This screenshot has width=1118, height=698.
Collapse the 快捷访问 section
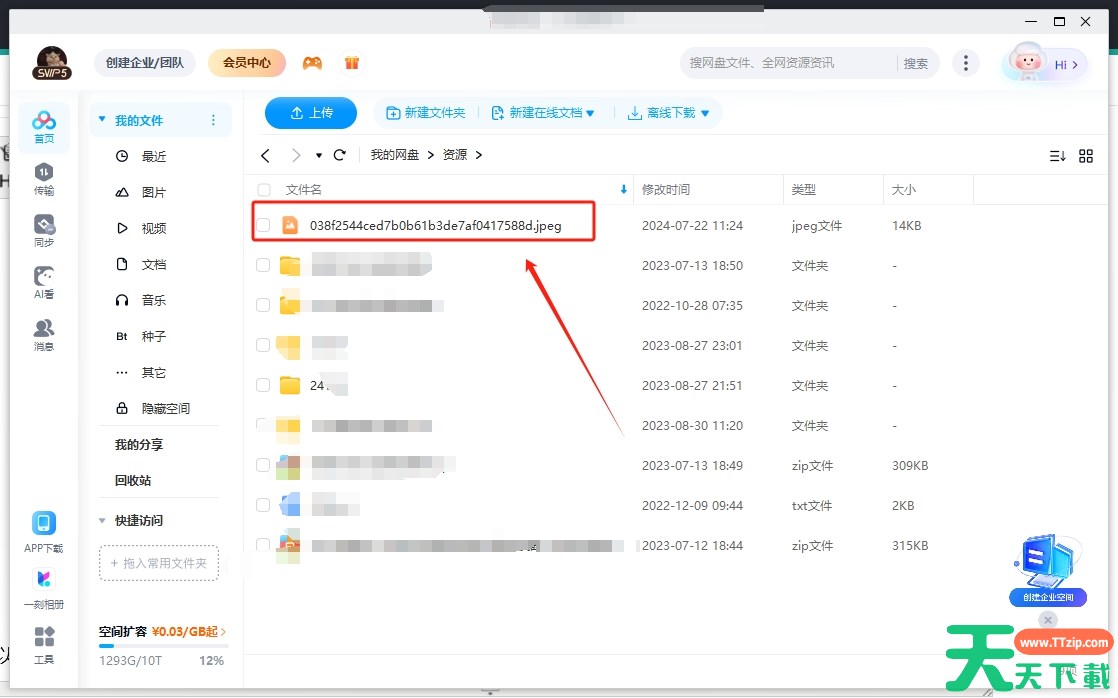[x=102, y=521]
